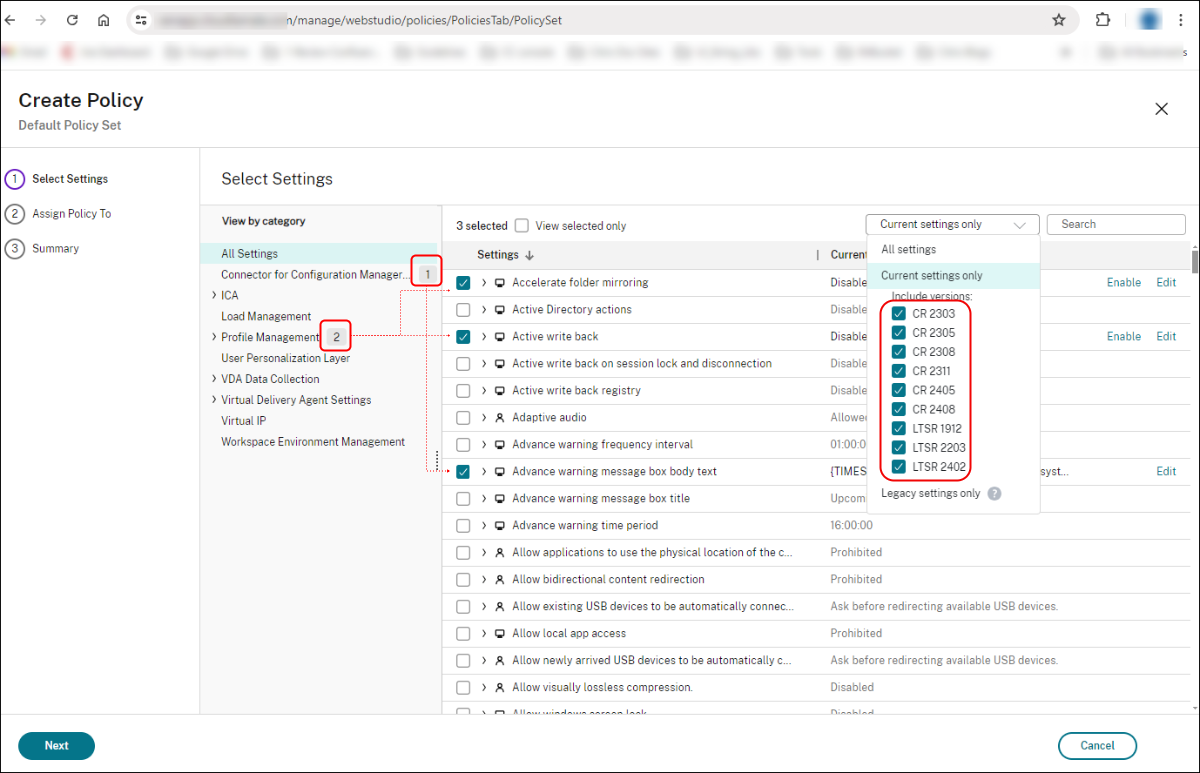Click the Next button
The height and width of the screenshot is (773, 1200).
click(x=56, y=745)
